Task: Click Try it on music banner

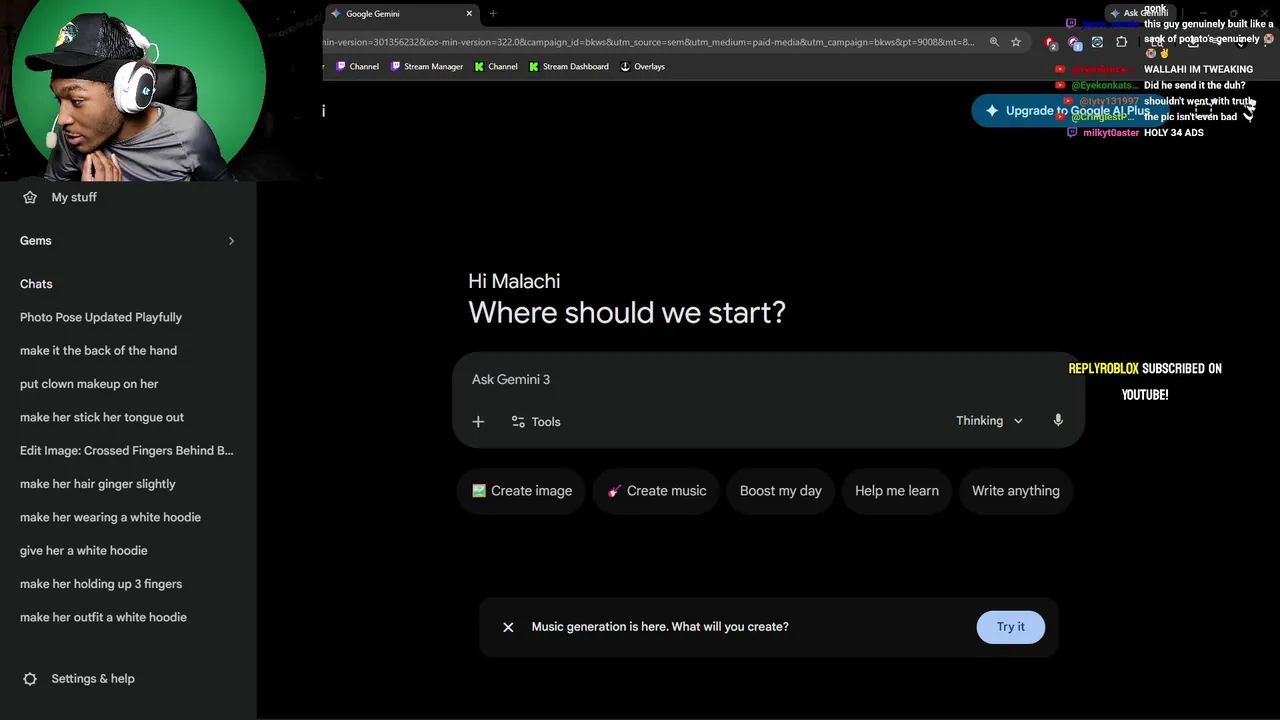Action: tap(1010, 627)
